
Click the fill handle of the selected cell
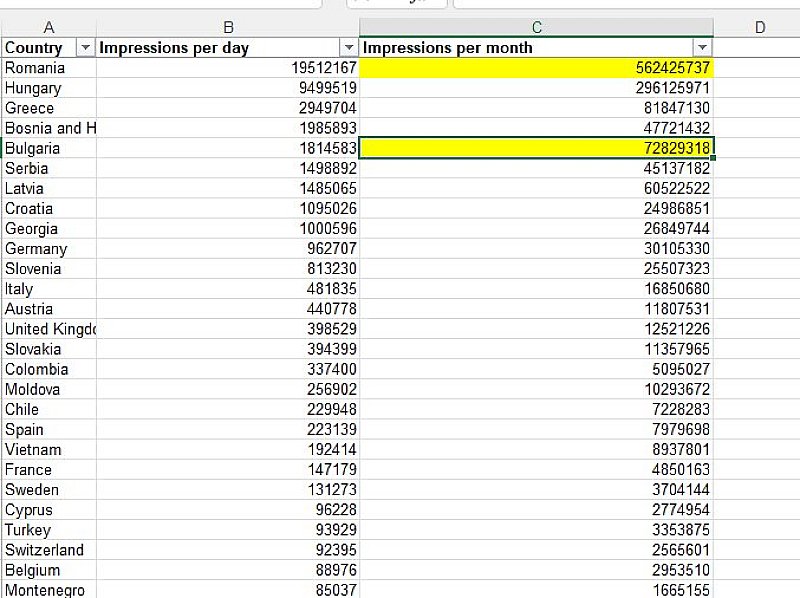tap(713, 158)
